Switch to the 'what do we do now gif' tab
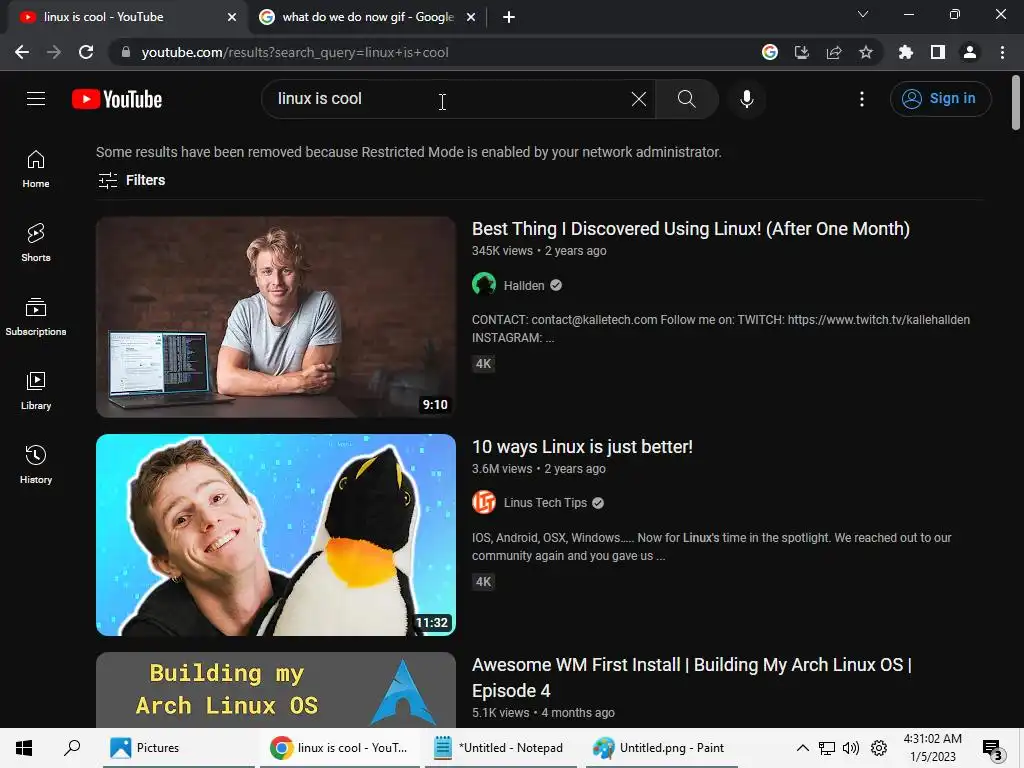The width and height of the screenshot is (1024, 768). [368, 17]
